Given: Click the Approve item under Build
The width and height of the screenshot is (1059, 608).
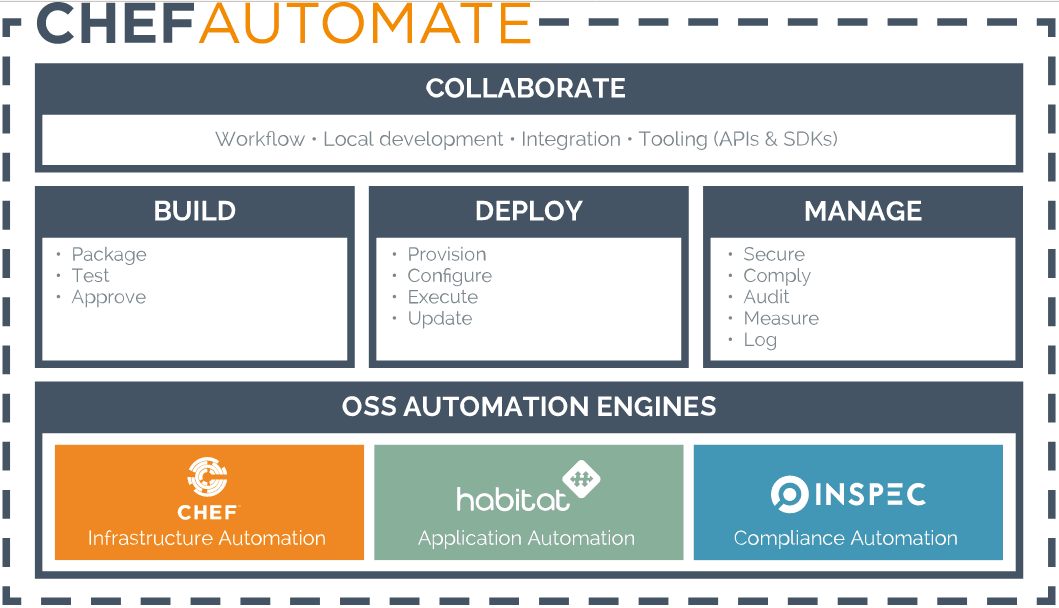Looking at the screenshot, I should click(109, 297).
